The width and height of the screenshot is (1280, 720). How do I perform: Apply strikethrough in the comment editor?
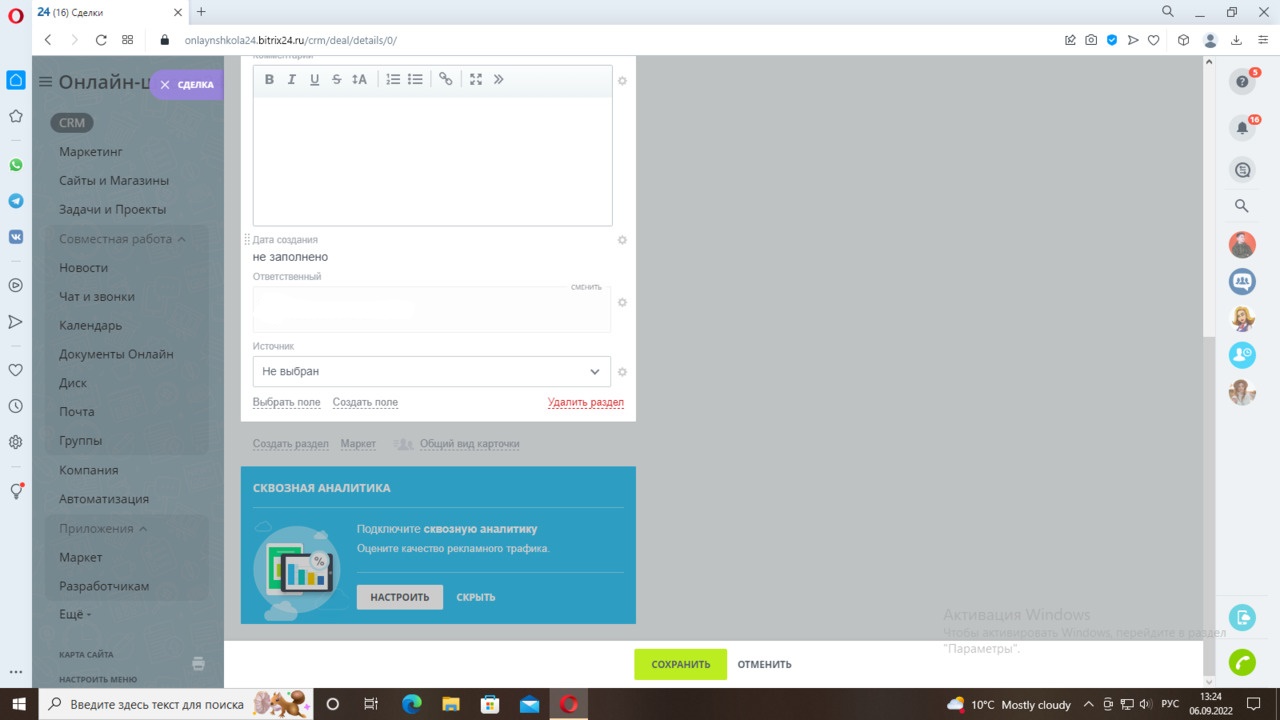tap(337, 80)
